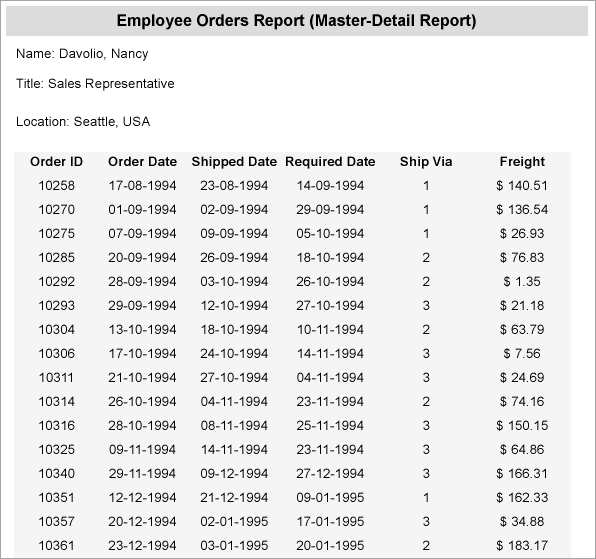Click freight value $ 166.31
The image size is (596, 559).
click(x=522, y=473)
